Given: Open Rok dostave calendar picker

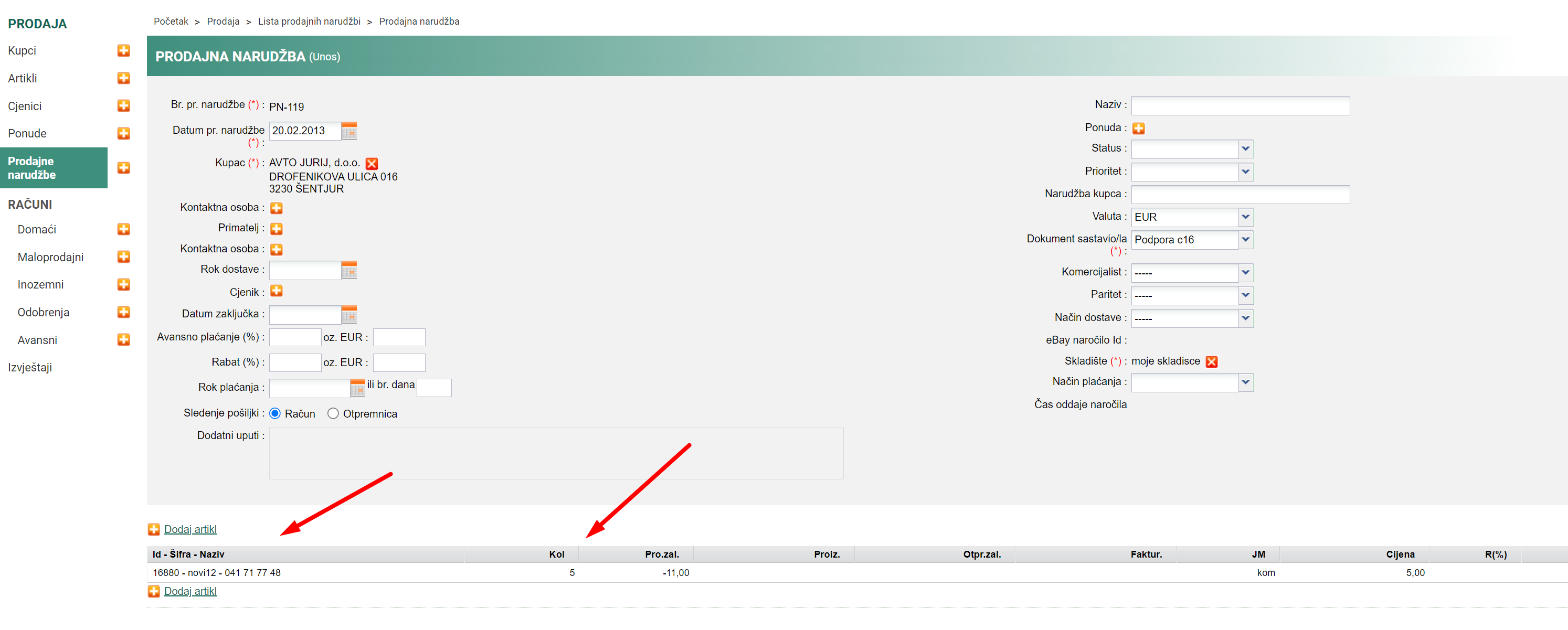Looking at the screenshot, I should (x=349, y=270).
